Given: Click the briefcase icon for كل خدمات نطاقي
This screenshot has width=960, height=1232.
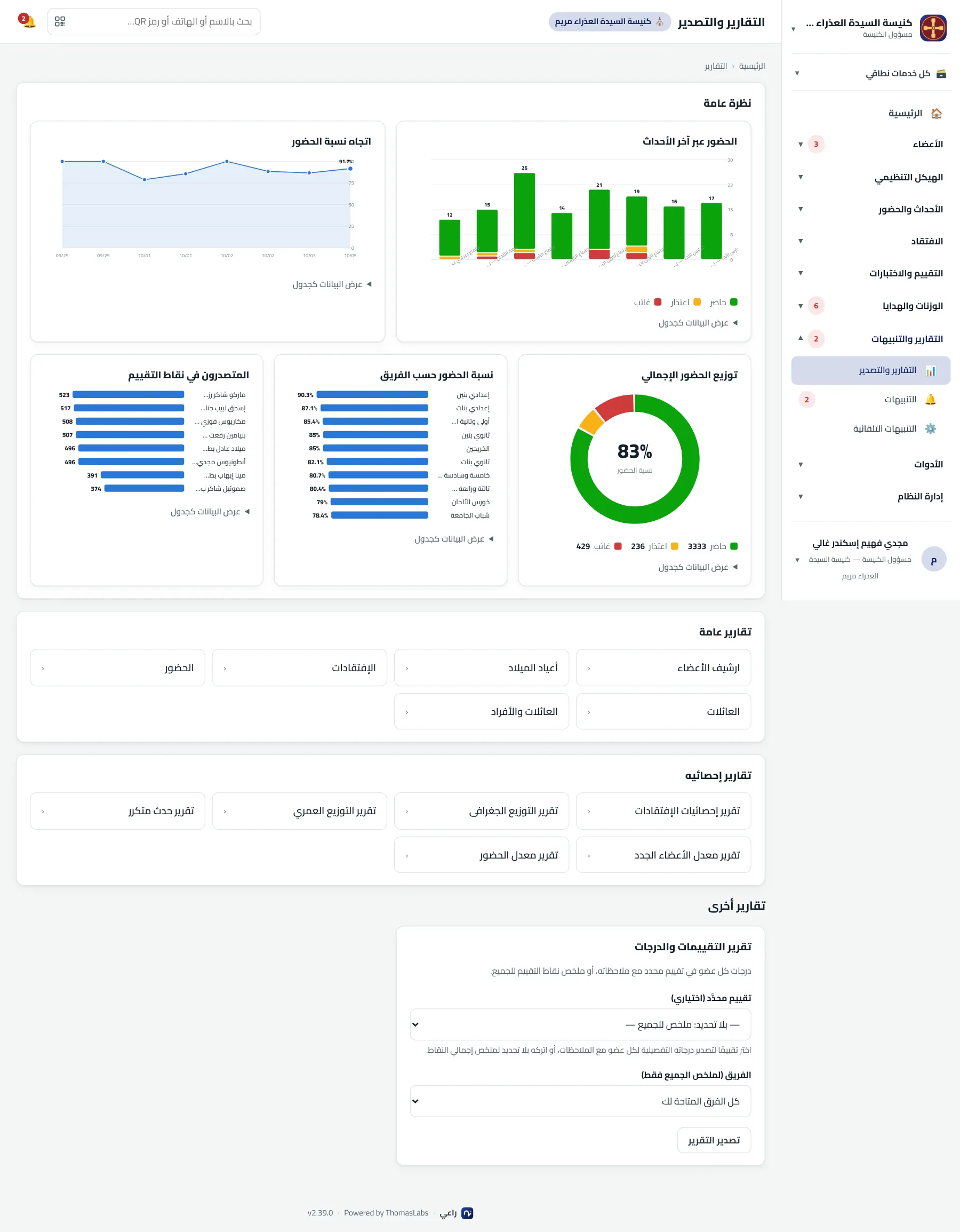Looking at the screenshot, I should [941, 73].
